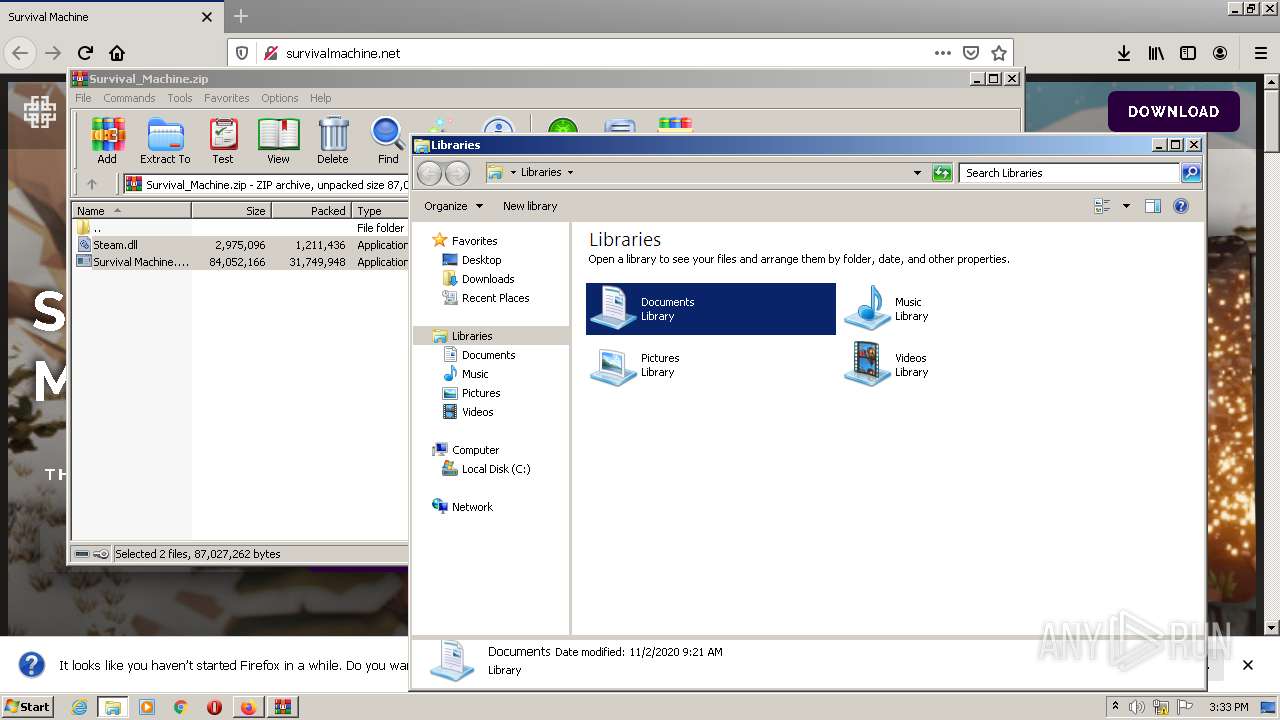Click Extract To icon in WinRAR
This screenshot has width=1280, height=720.
coord(165,140)
